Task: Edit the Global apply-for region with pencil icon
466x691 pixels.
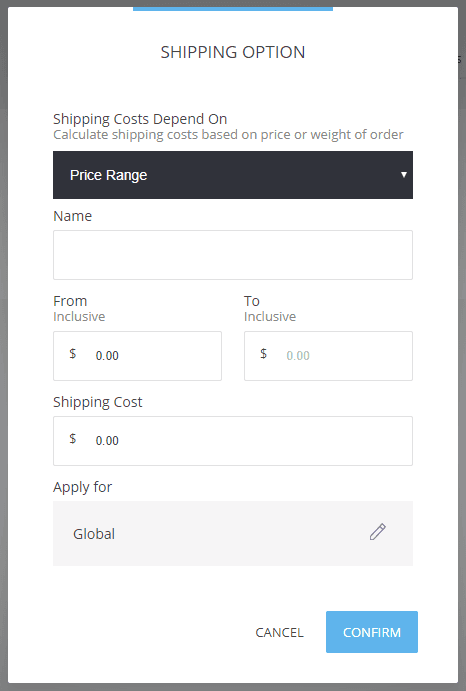Action: [x=377, y=532]
